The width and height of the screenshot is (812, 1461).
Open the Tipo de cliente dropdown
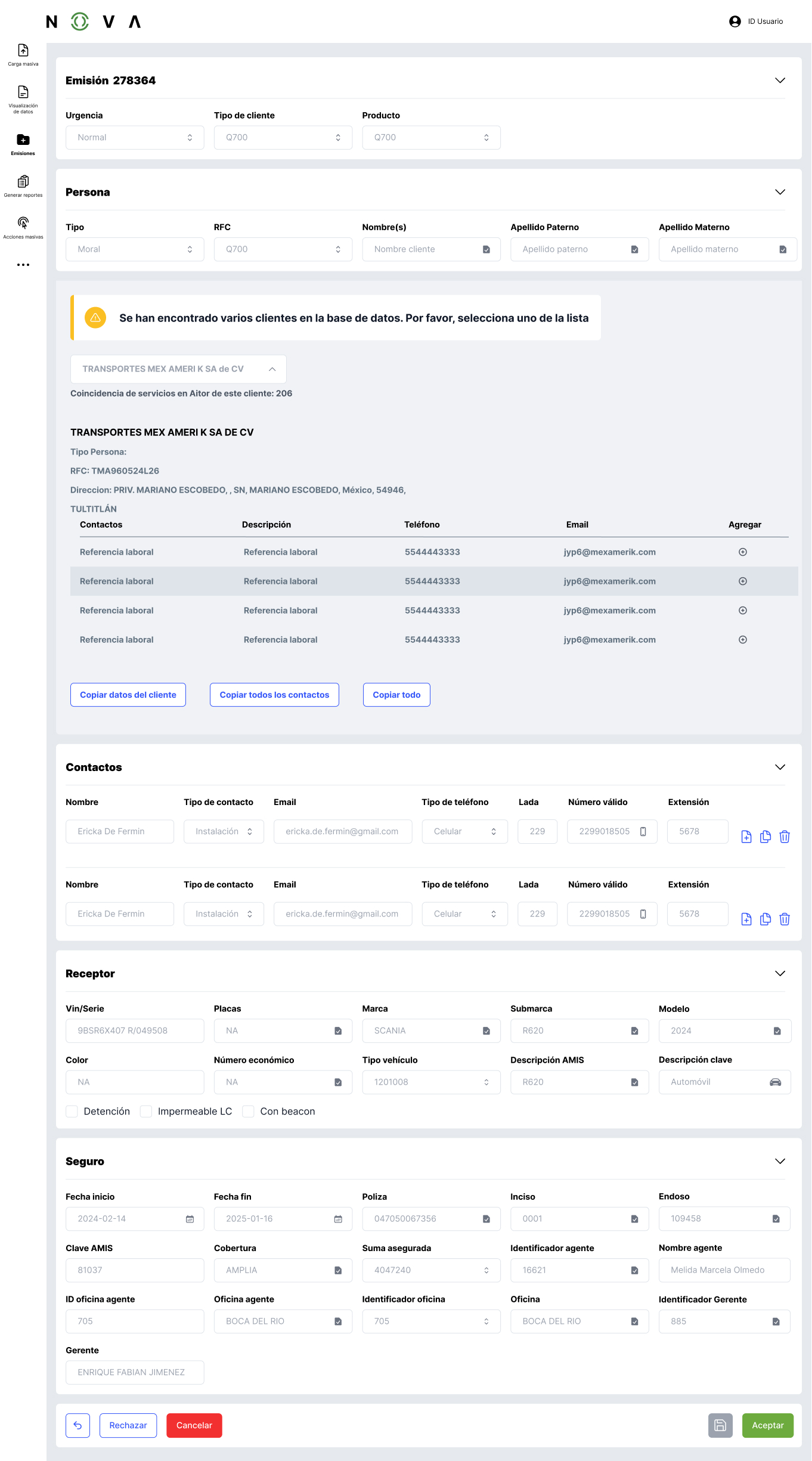[x=283, y=137]
